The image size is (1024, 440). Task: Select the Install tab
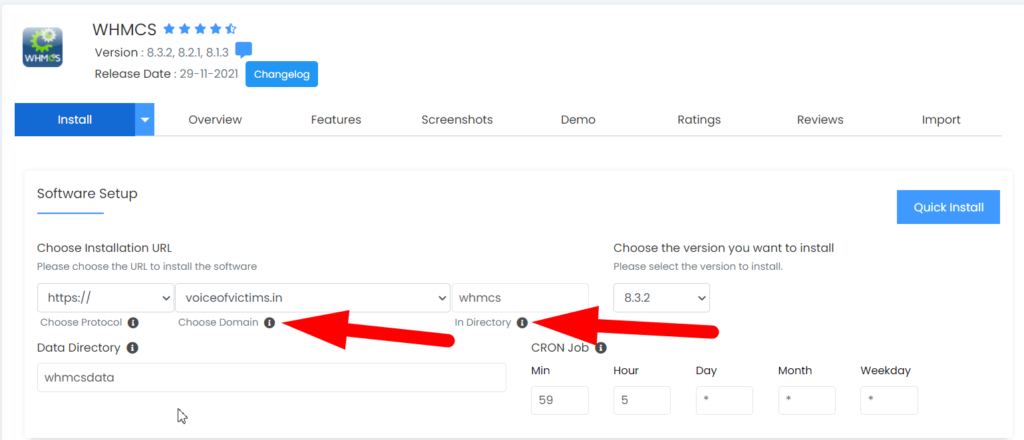coord(74,119)
